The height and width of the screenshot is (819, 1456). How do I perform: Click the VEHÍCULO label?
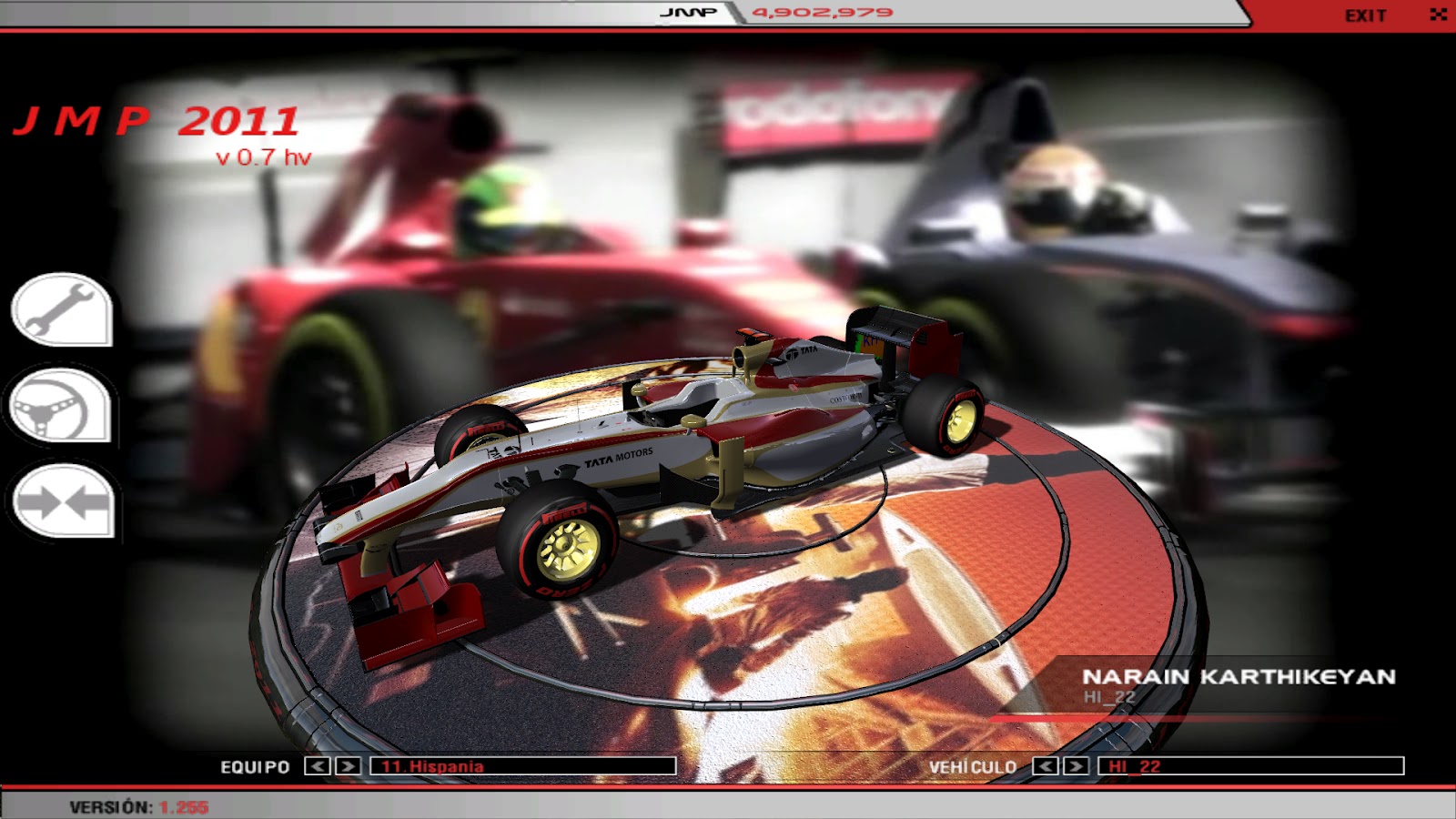973,767
